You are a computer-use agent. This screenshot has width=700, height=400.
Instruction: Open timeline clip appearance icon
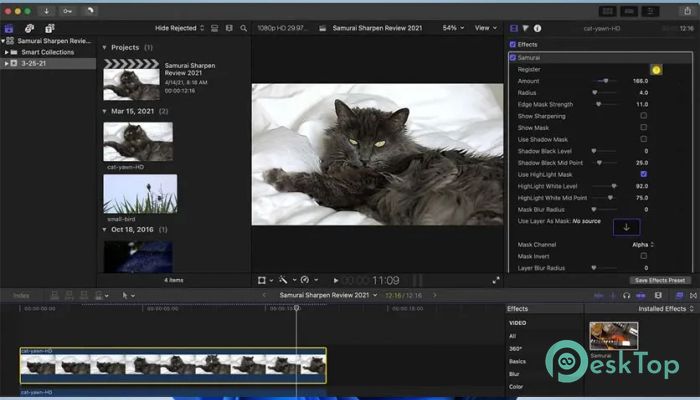[x=658, y=296]
